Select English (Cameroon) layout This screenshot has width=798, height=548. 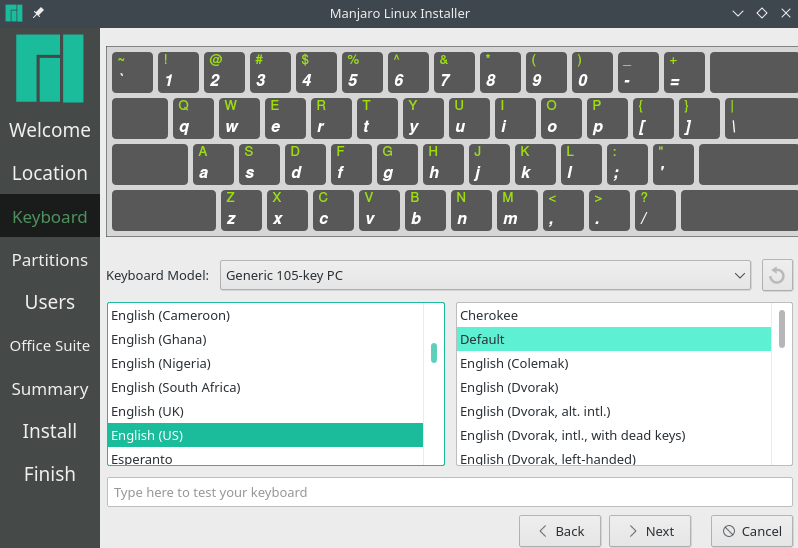[x=265, y=315]
